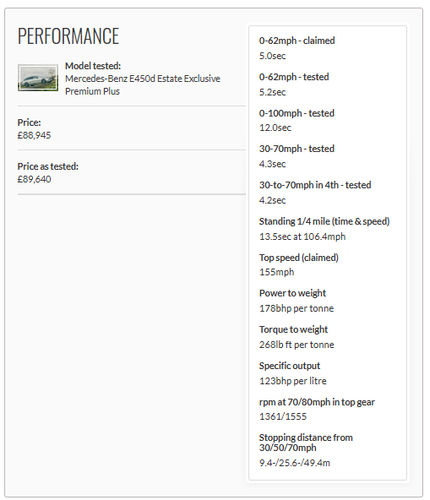Select the 0-100mph tested label
This screenshot has height=500, width=430.
click(297, 113)
